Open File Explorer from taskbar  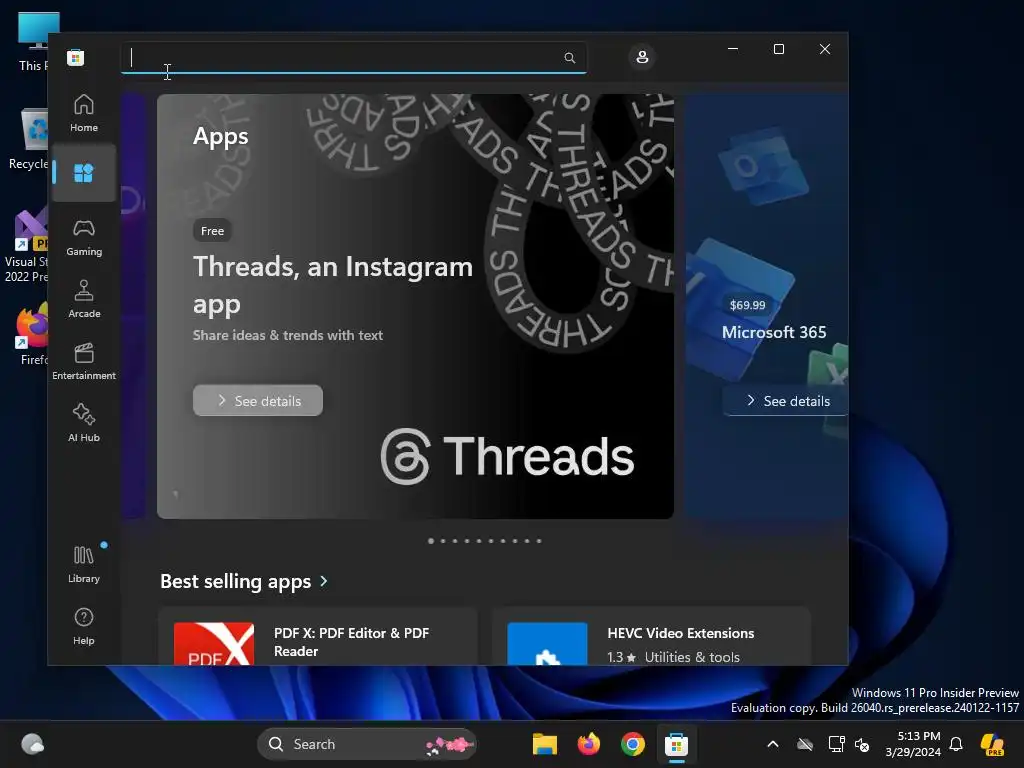coord(545,744)
